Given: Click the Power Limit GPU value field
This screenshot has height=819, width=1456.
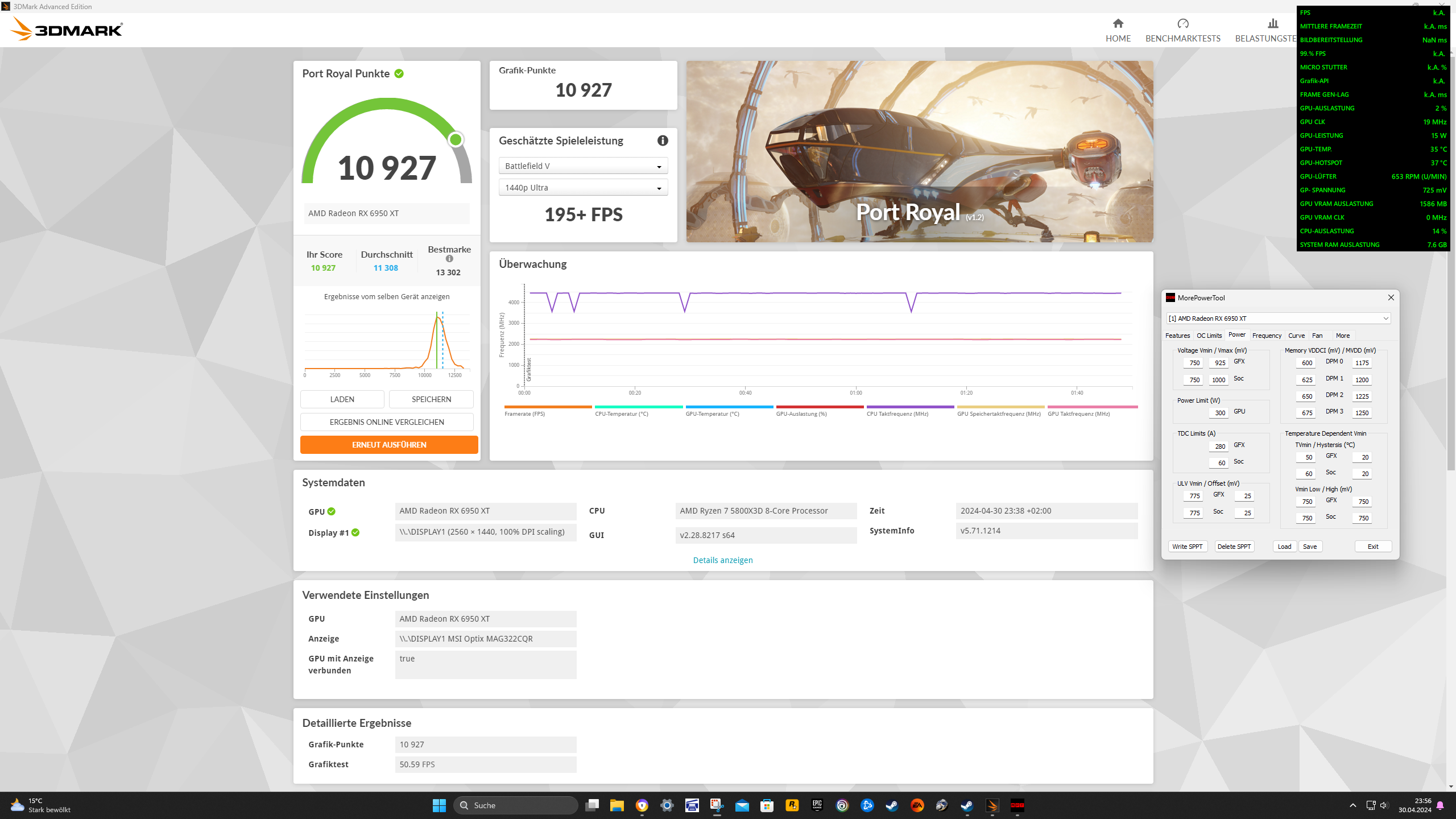Looking at the screenshot, I should 1219,413.
